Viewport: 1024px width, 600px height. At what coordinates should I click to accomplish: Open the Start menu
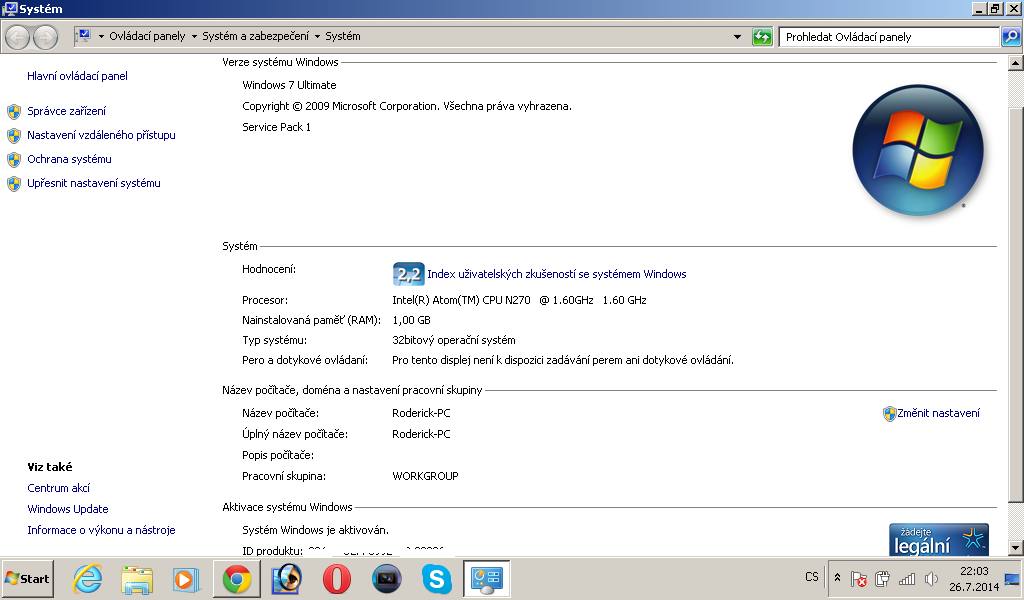click(27, 579)
